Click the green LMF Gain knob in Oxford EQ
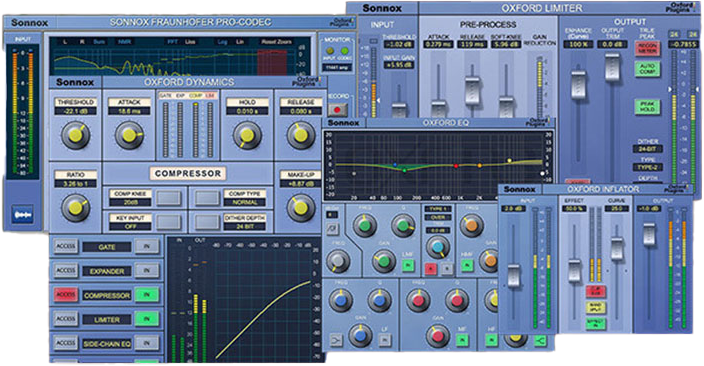The height and width of the screenshot is (366, 704). click(x=383, y=260)
